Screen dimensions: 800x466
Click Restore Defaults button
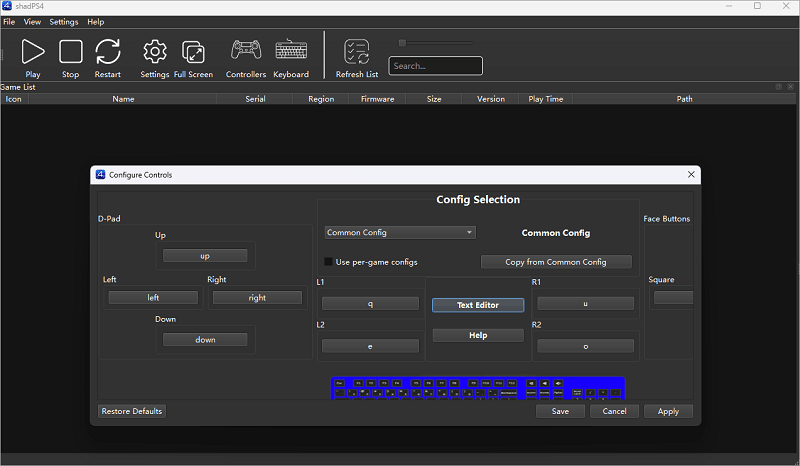coord(132,411)
